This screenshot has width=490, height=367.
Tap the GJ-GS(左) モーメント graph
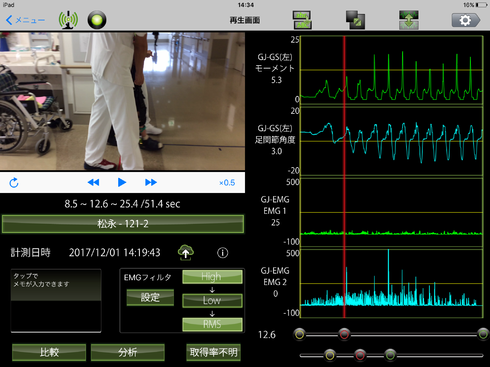(x=392, y=69)
